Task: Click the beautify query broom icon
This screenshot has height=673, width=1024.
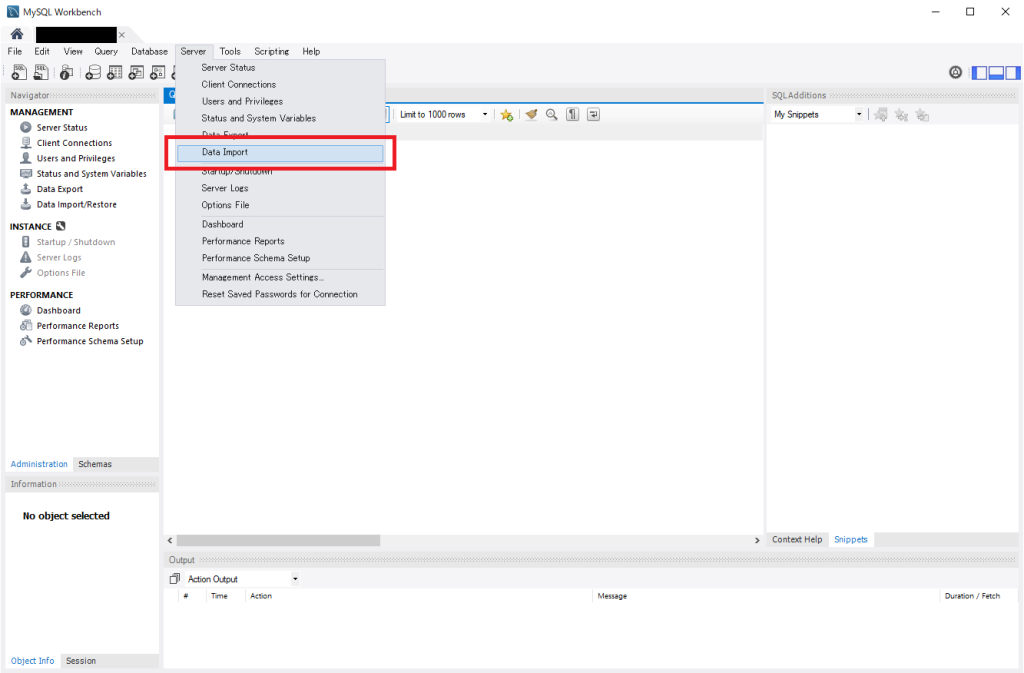Action: (x=530, y=114)
